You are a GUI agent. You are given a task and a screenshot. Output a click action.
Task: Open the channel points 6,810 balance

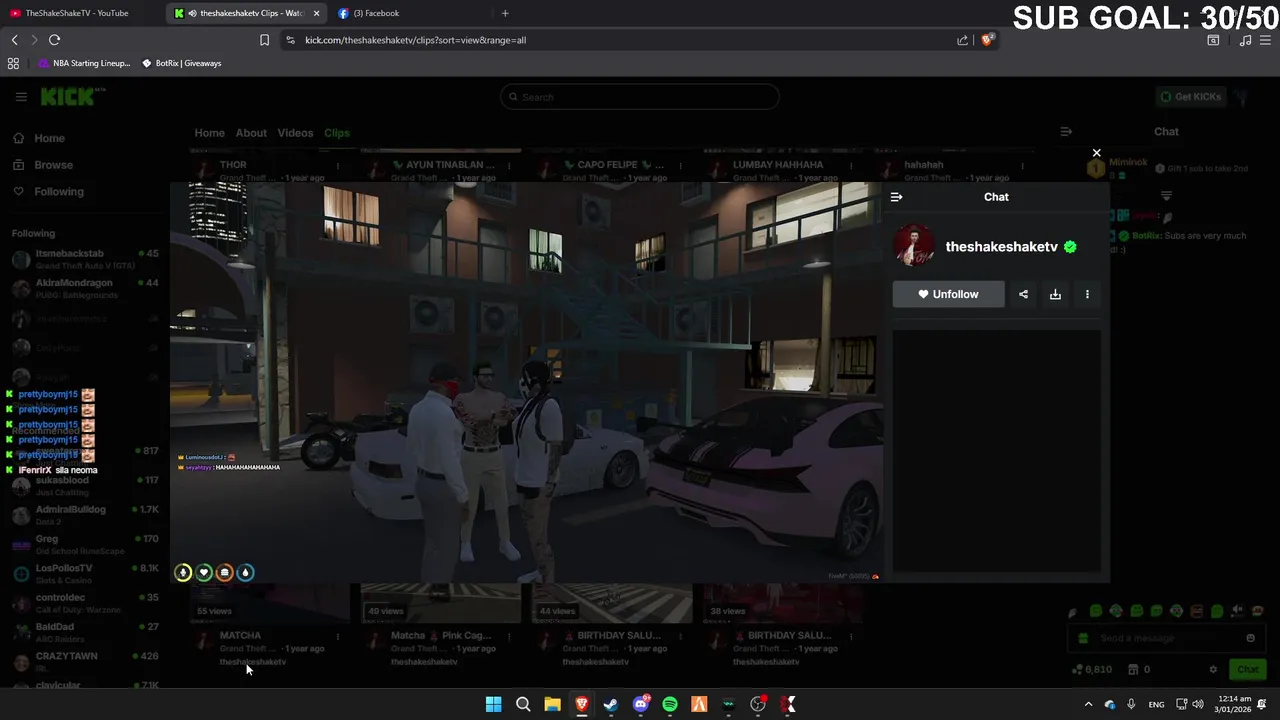tap(1092, 669)
